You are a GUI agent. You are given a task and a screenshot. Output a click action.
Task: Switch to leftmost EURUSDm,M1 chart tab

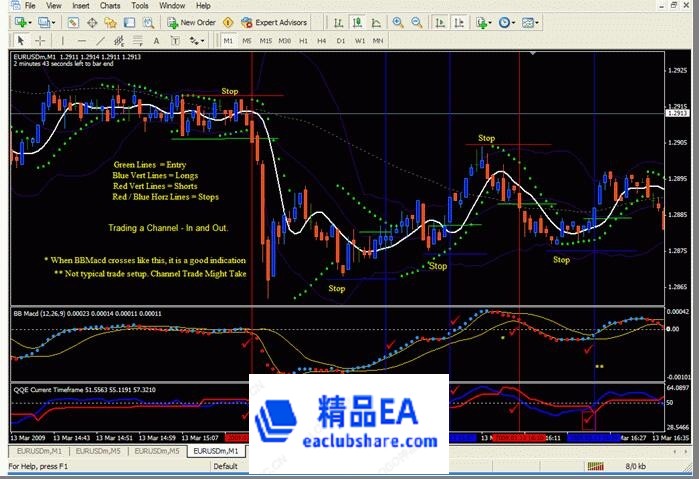click(36, 451)
